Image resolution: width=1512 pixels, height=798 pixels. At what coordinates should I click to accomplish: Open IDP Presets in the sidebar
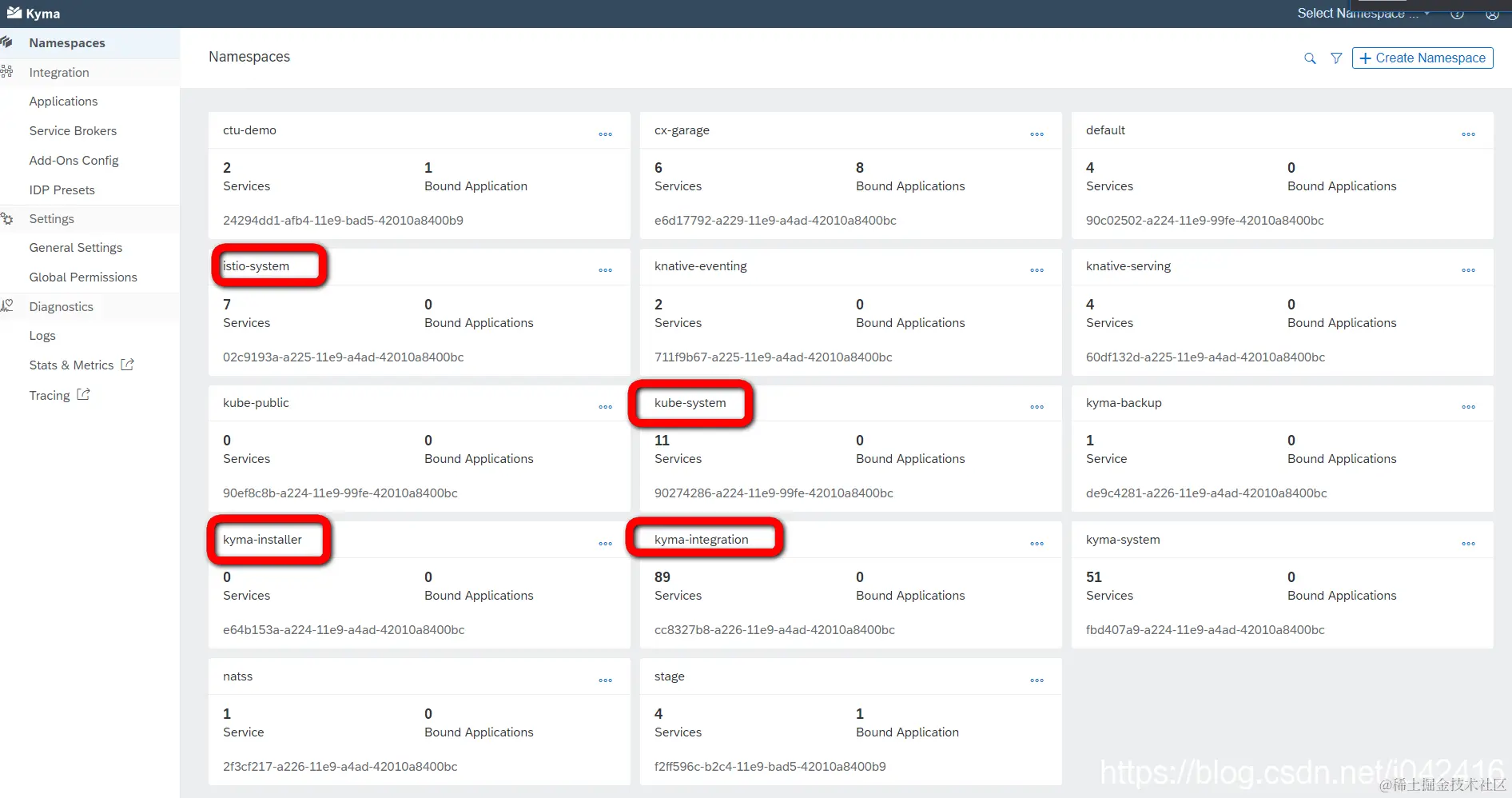pos(62,190)
